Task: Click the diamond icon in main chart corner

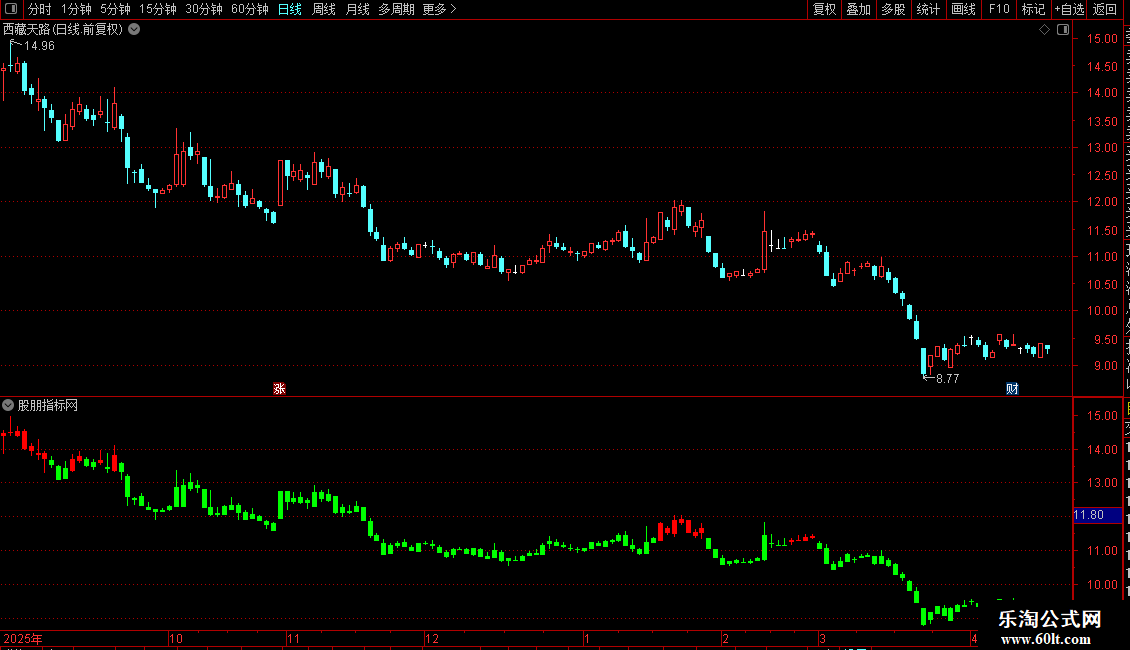Action: click(x=1044, y=30)
